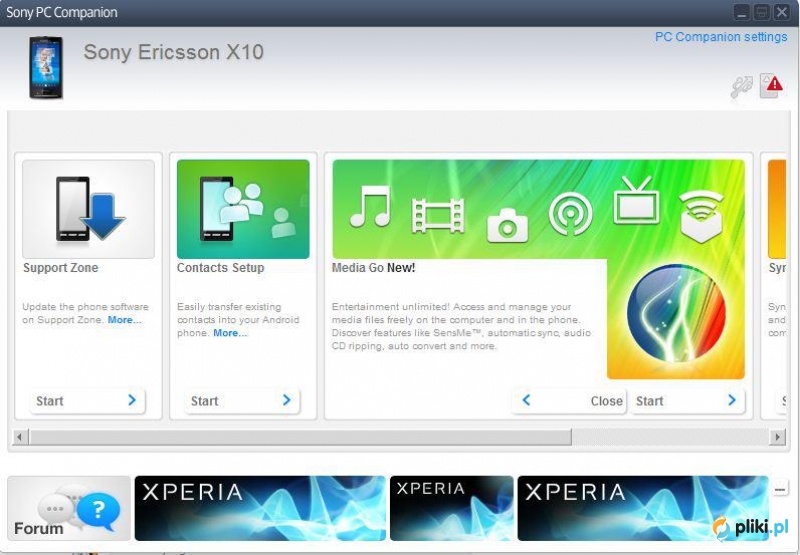Click the wrench connection tools icon
800x555 pixels.
tap(741, 86)
